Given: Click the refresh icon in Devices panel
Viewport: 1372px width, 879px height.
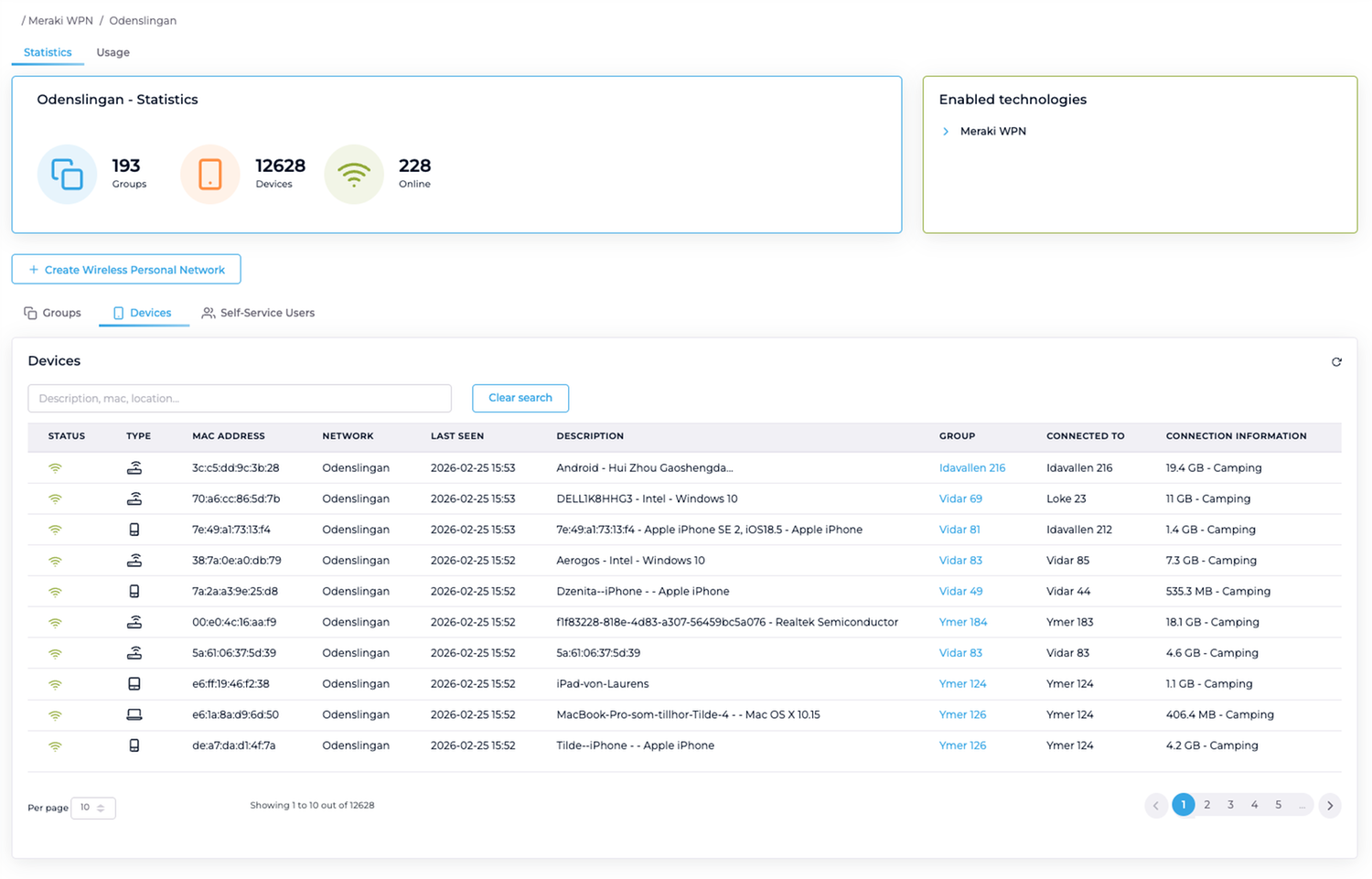Looking at the screenshot, I should point(1336,362).
